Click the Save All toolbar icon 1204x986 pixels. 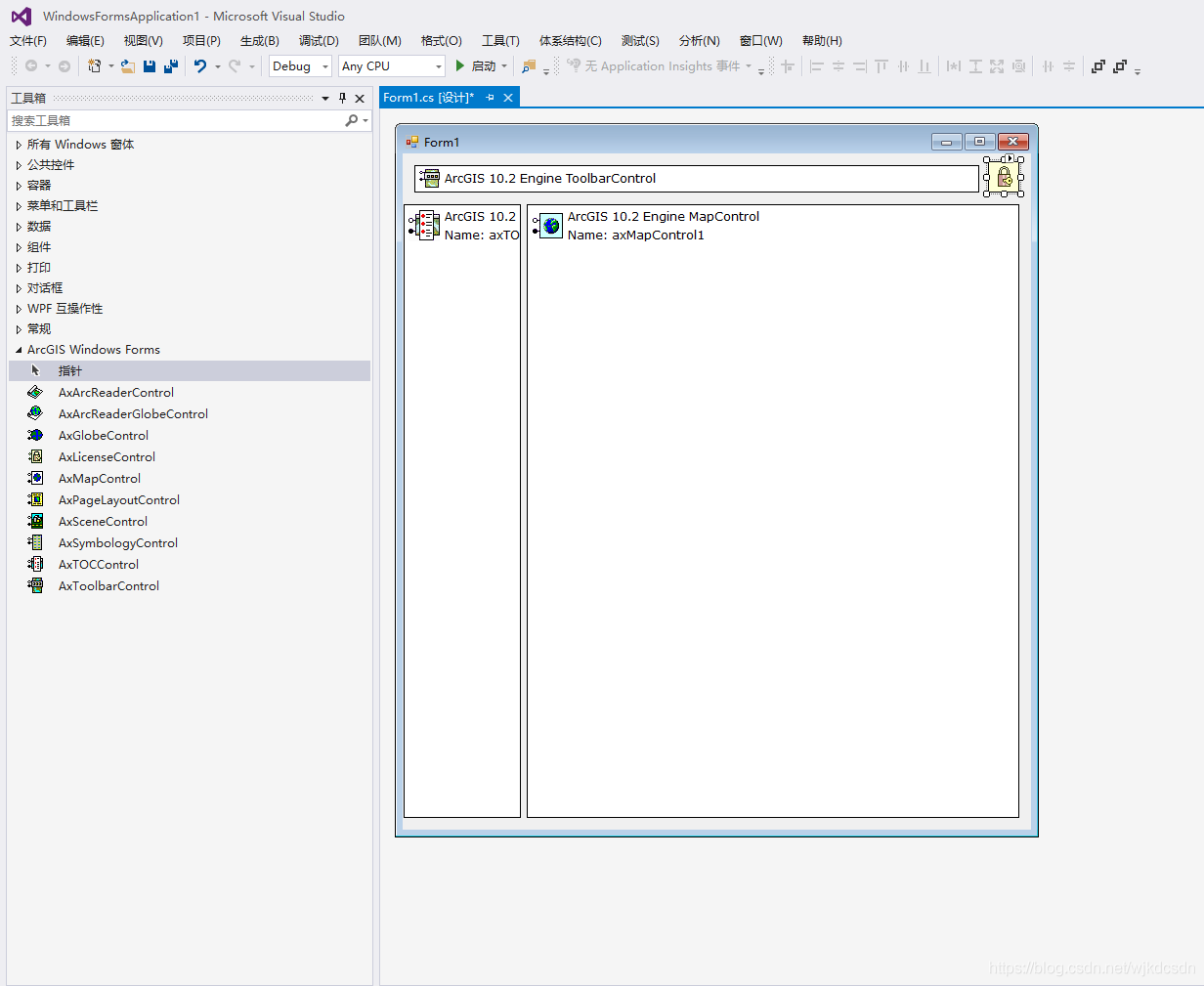click(x=171, y=66)
